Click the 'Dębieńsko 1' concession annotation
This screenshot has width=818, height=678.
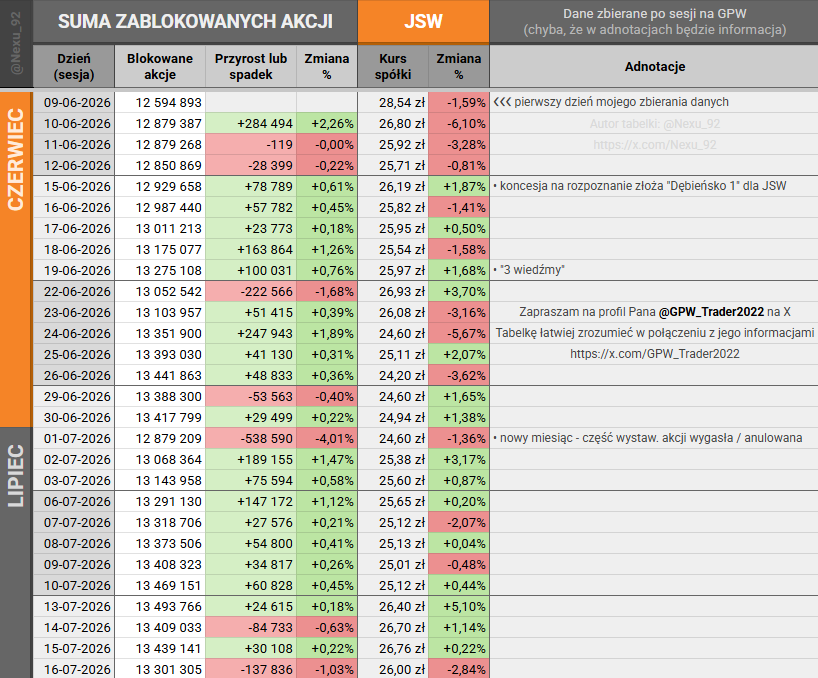pyautogui.click(x=640, y=186)
